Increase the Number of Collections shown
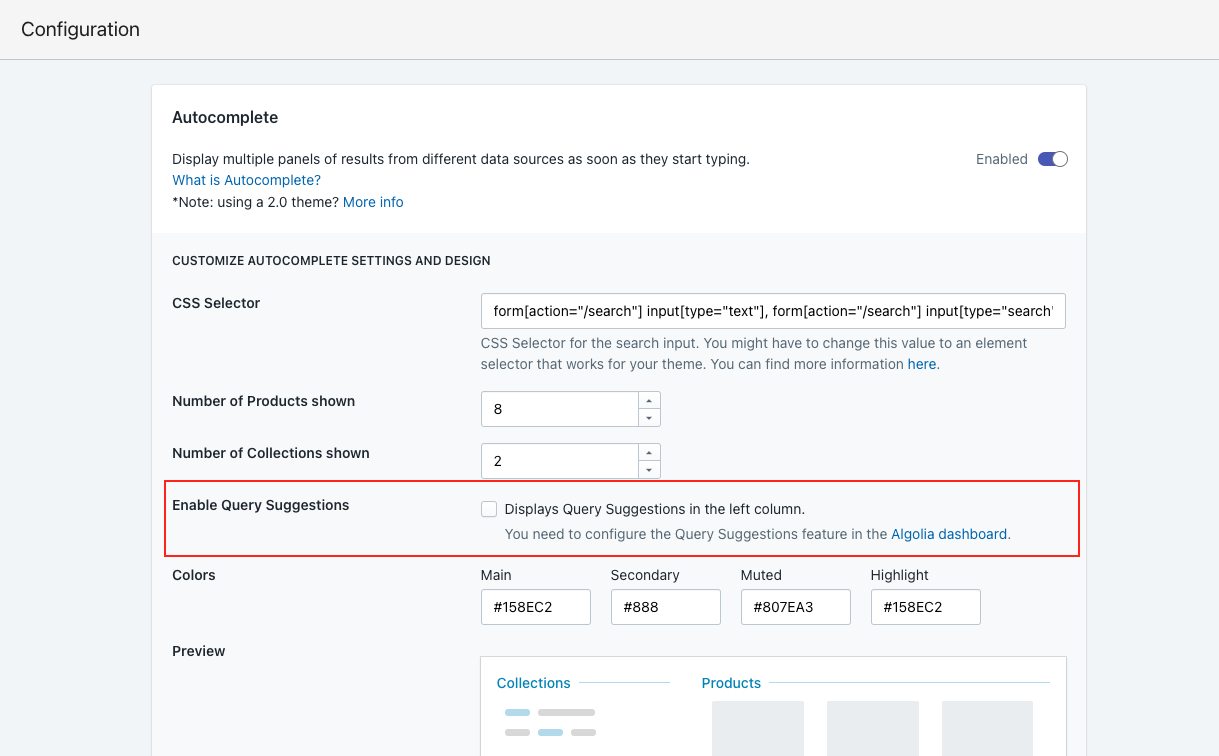The image size is (1219, 756). (649, 452)
